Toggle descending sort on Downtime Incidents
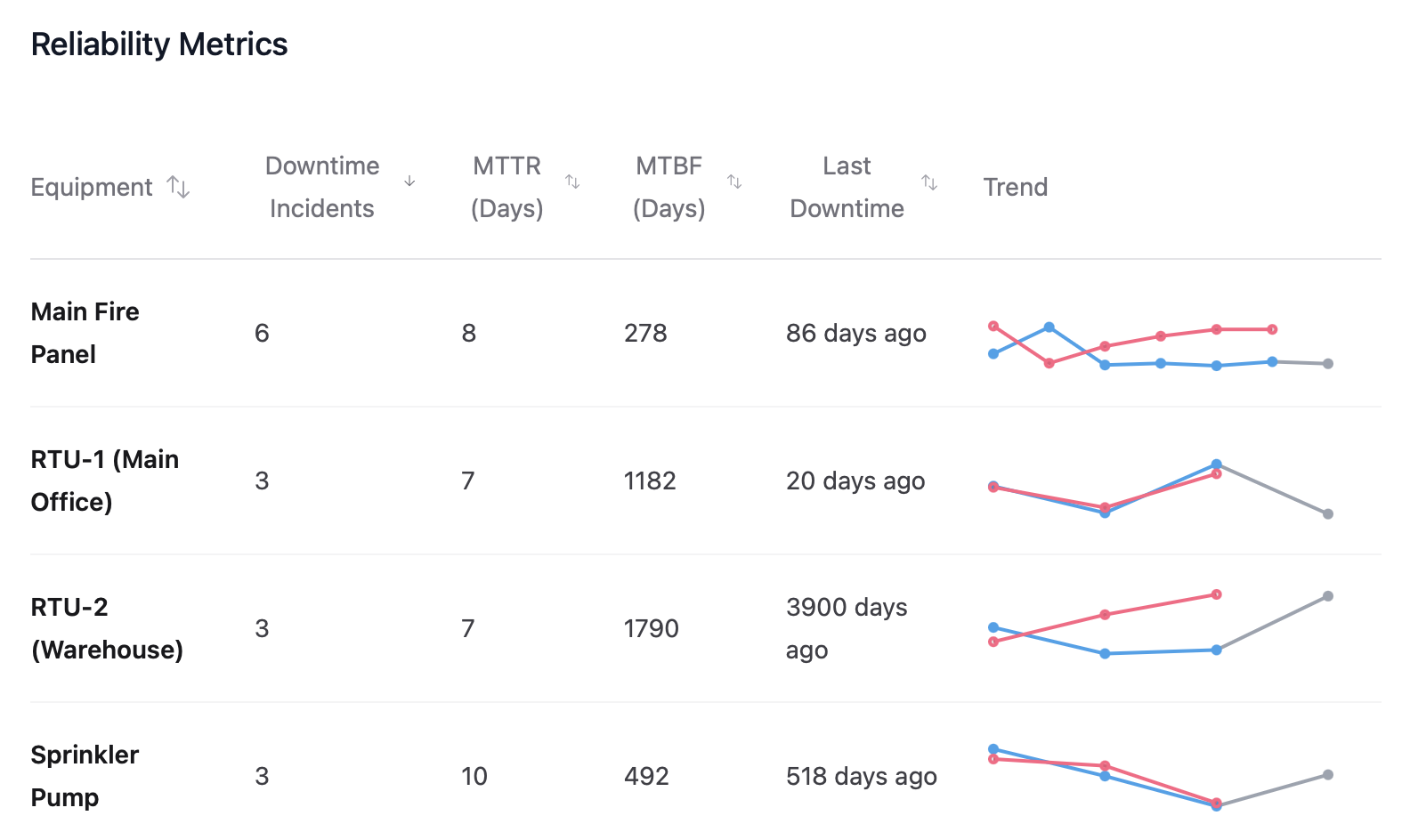1410x840 pixels. (409, 180)
